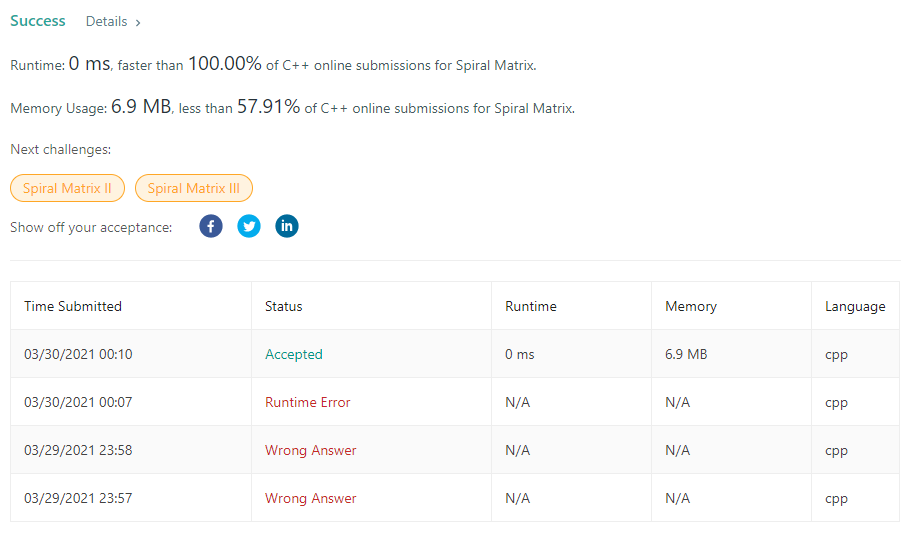Select the Language column header

tap(855, 307)
